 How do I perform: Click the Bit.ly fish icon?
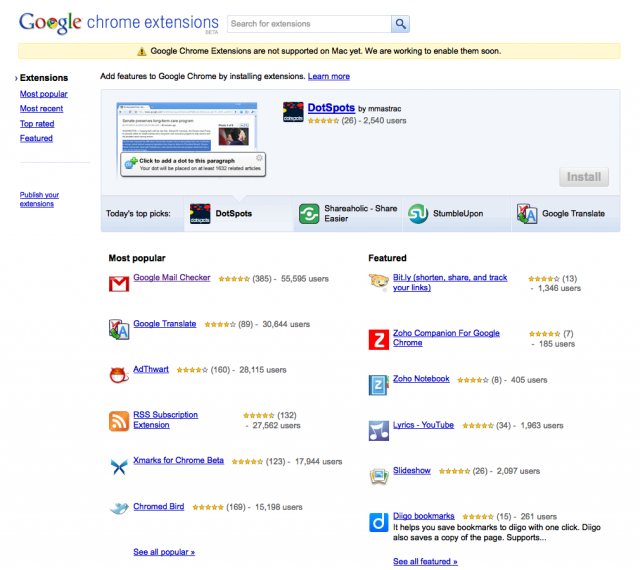click(379, 282)
